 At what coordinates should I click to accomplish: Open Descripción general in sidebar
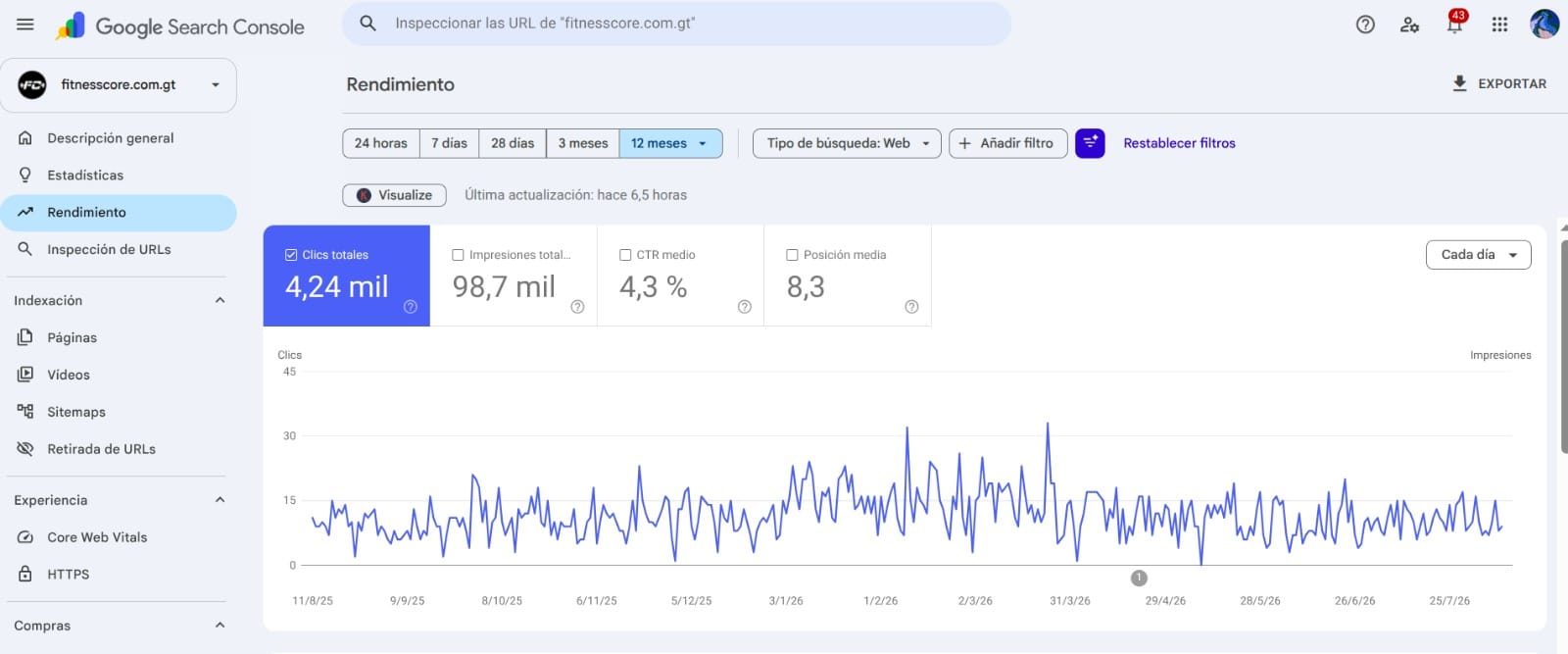[119, 138]
